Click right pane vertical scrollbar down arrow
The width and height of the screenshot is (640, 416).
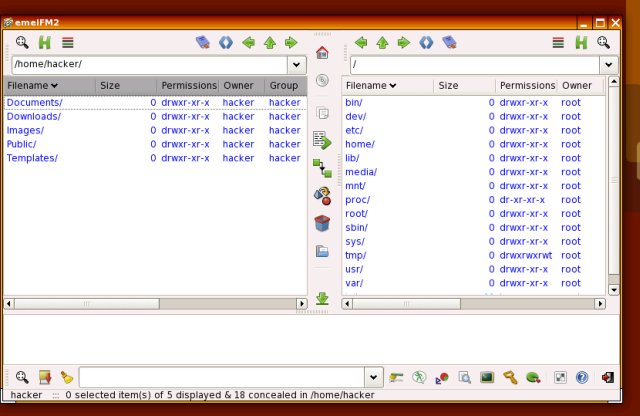coord(613,290)
